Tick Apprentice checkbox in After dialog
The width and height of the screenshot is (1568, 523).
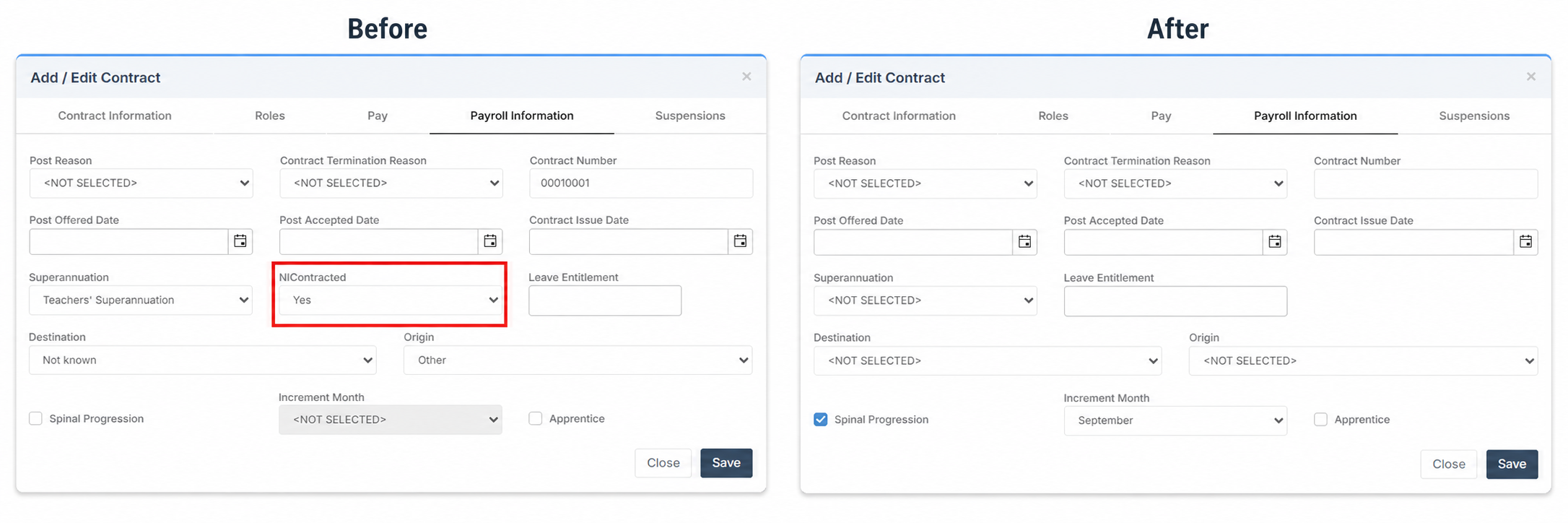(1320, 420)
